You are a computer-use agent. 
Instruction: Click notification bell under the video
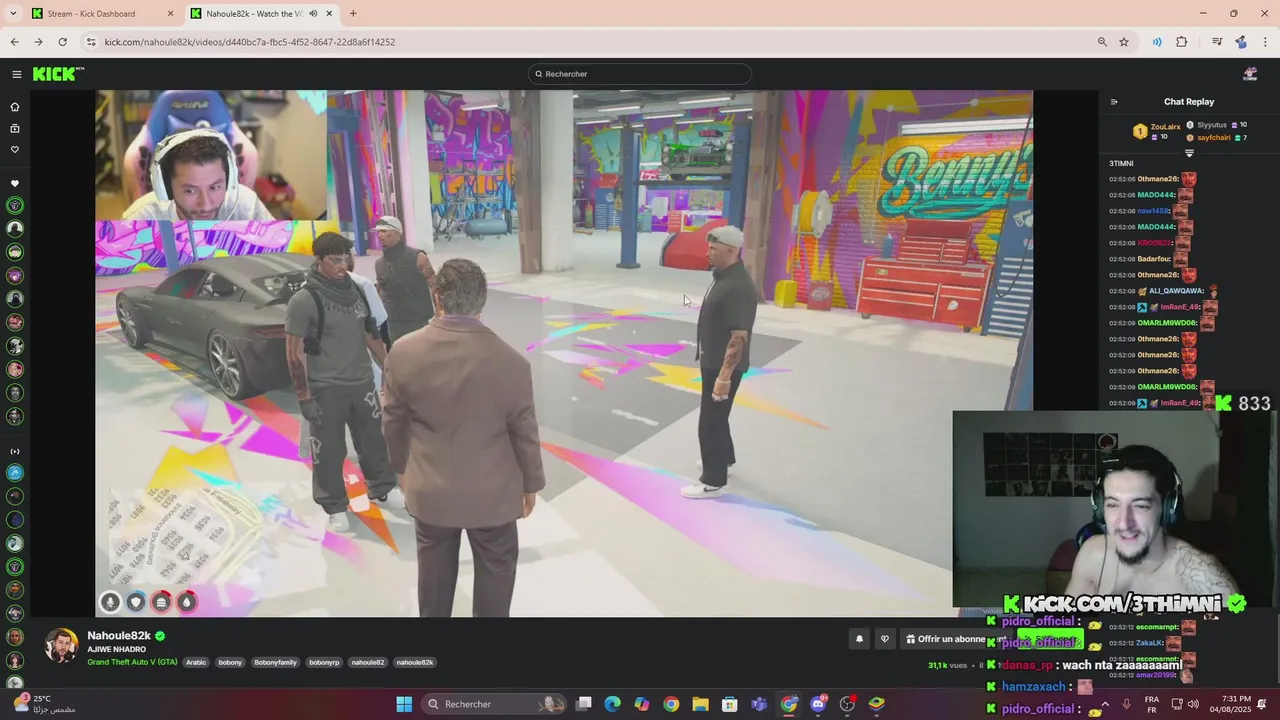[859, 639]
